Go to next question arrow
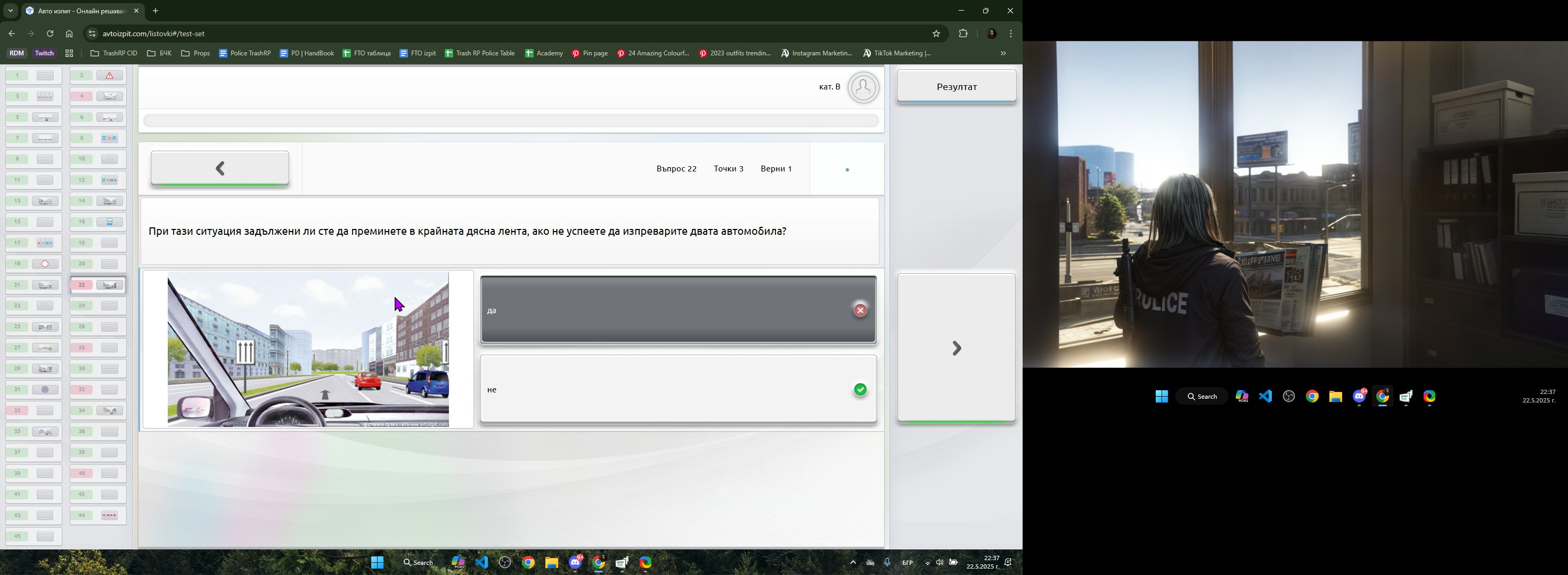 click(x=956, y=348)
